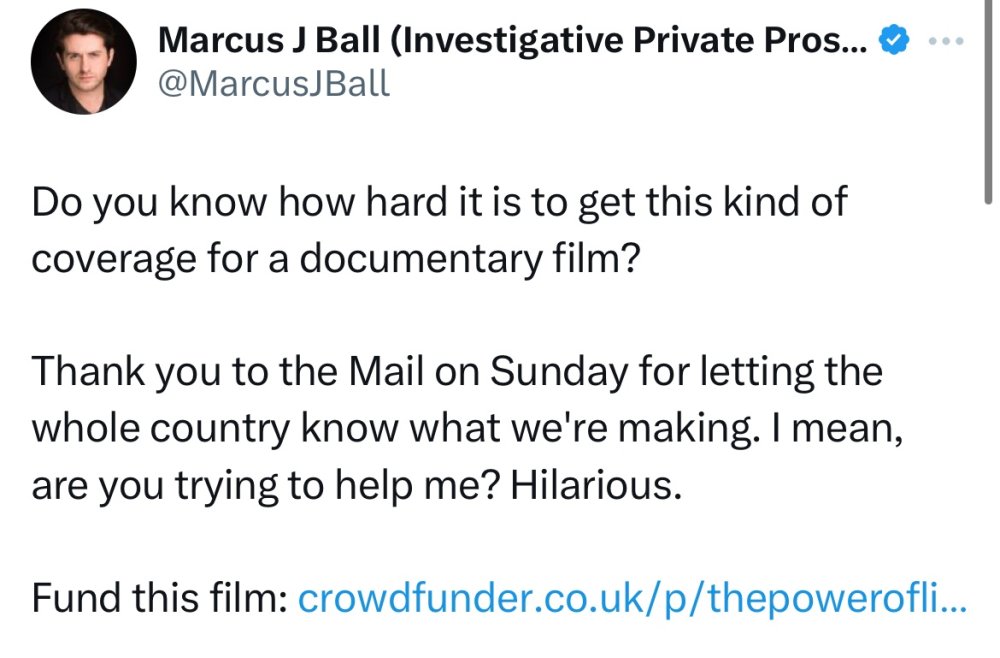
Task: Follow the crowdfunder.co.uk film link
Action: point(632,599)
